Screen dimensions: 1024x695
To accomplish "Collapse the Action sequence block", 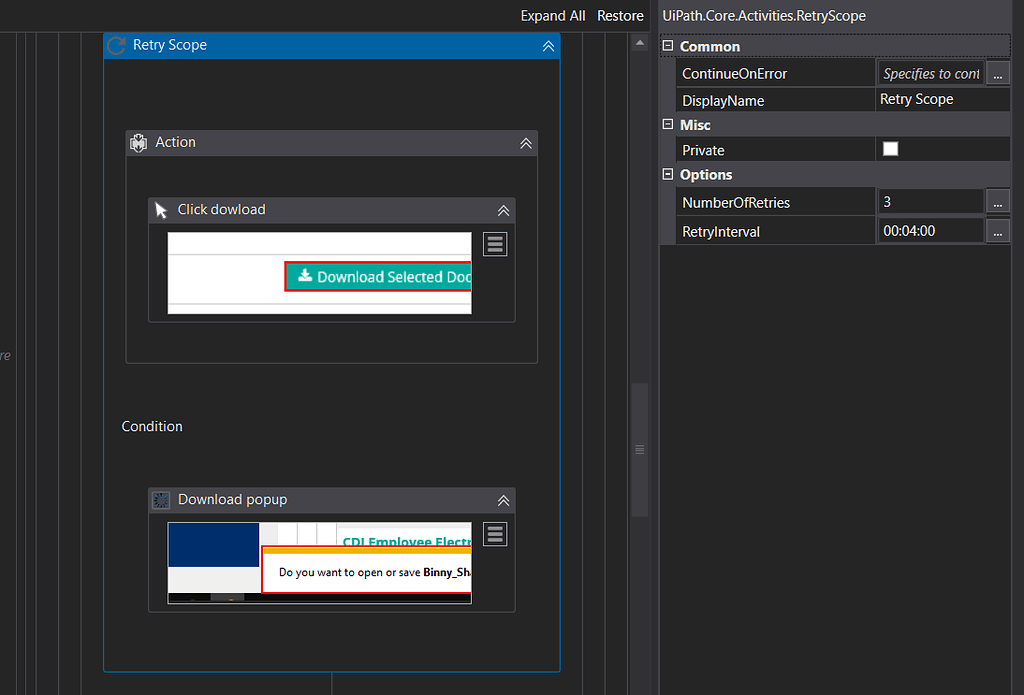I will (x=526, y=143).
